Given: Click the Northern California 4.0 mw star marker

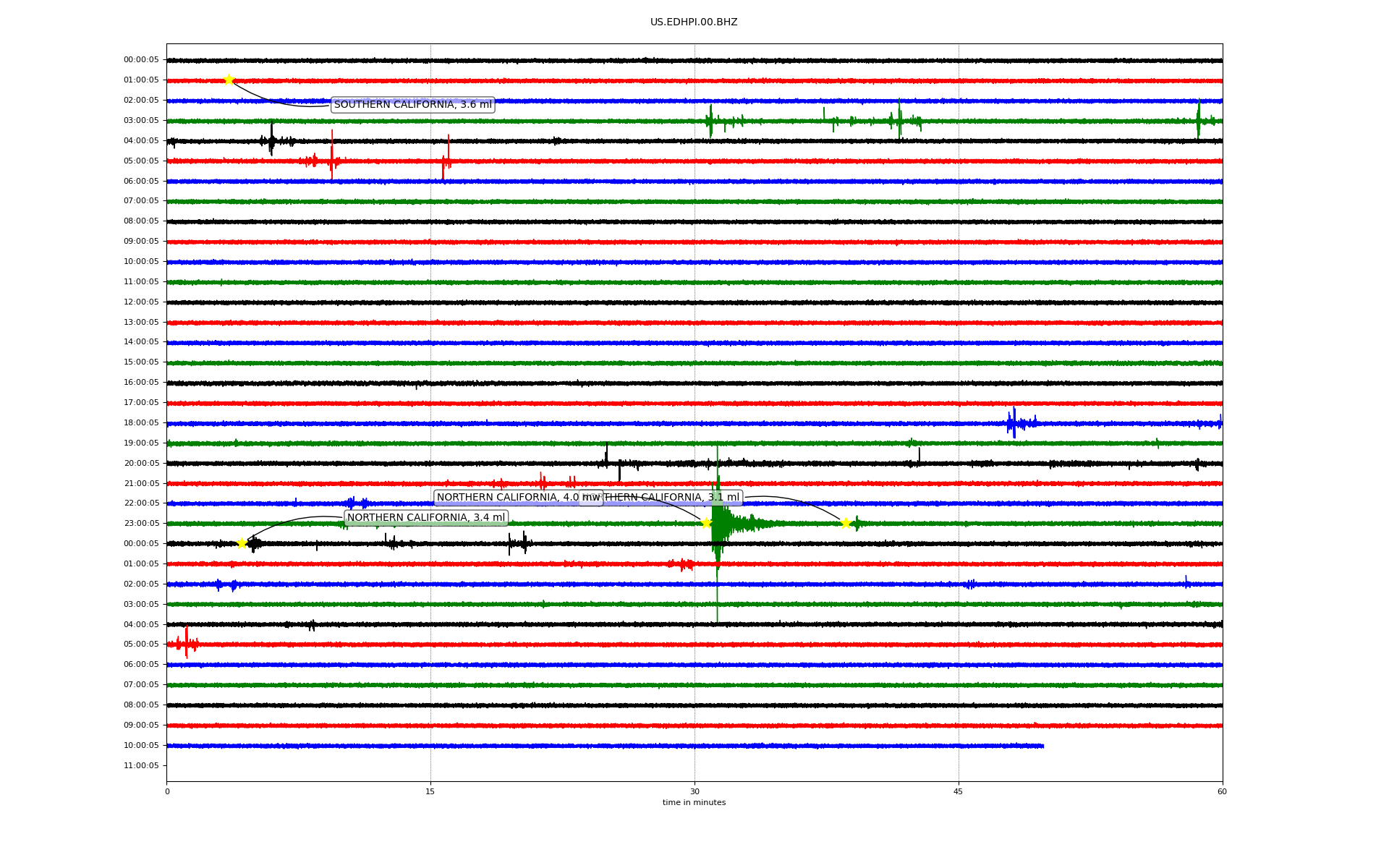Looking at the screenshot, I should click(706, 523).
